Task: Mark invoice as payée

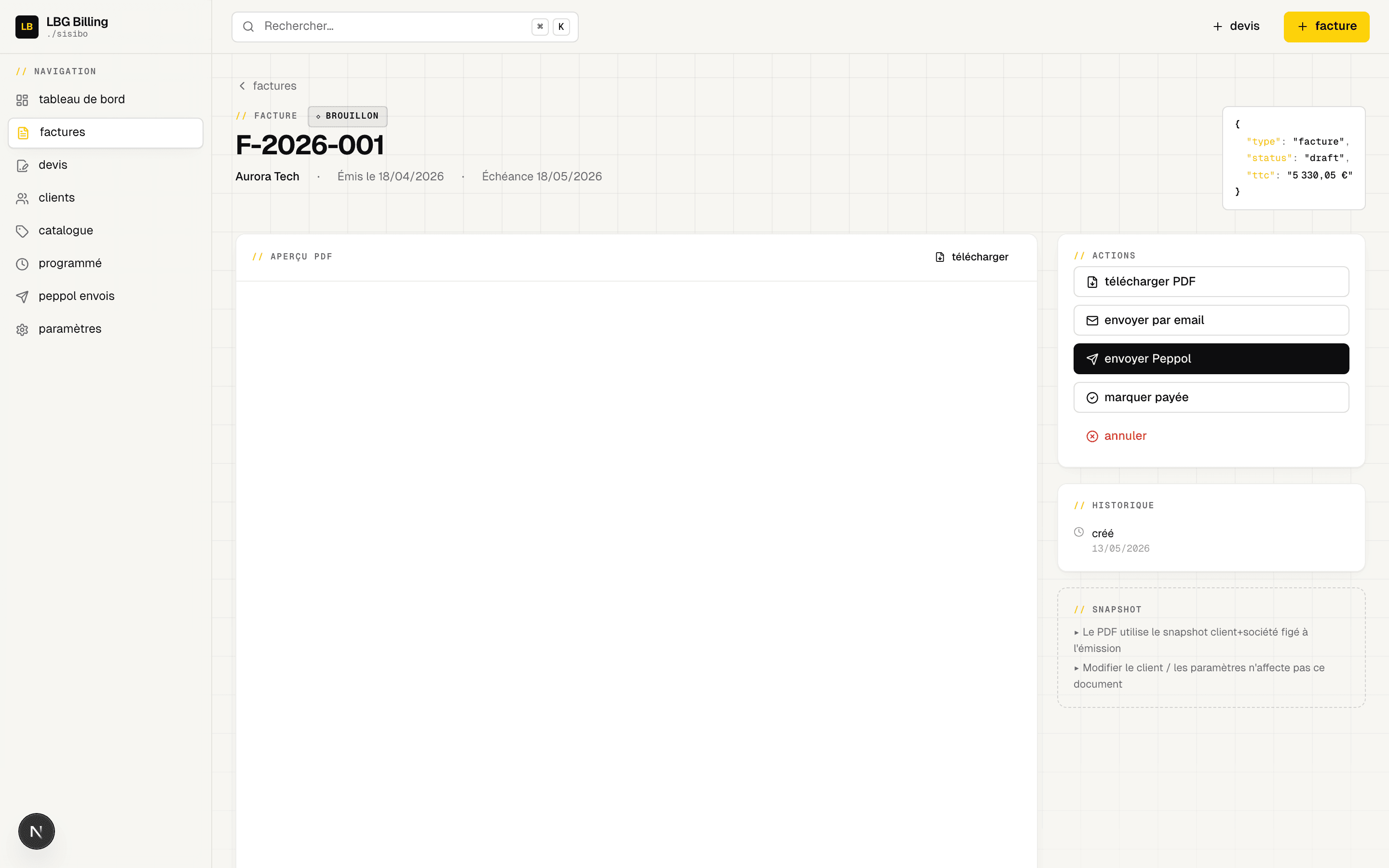Action: pyautogui.click(x=1211, y=397)
